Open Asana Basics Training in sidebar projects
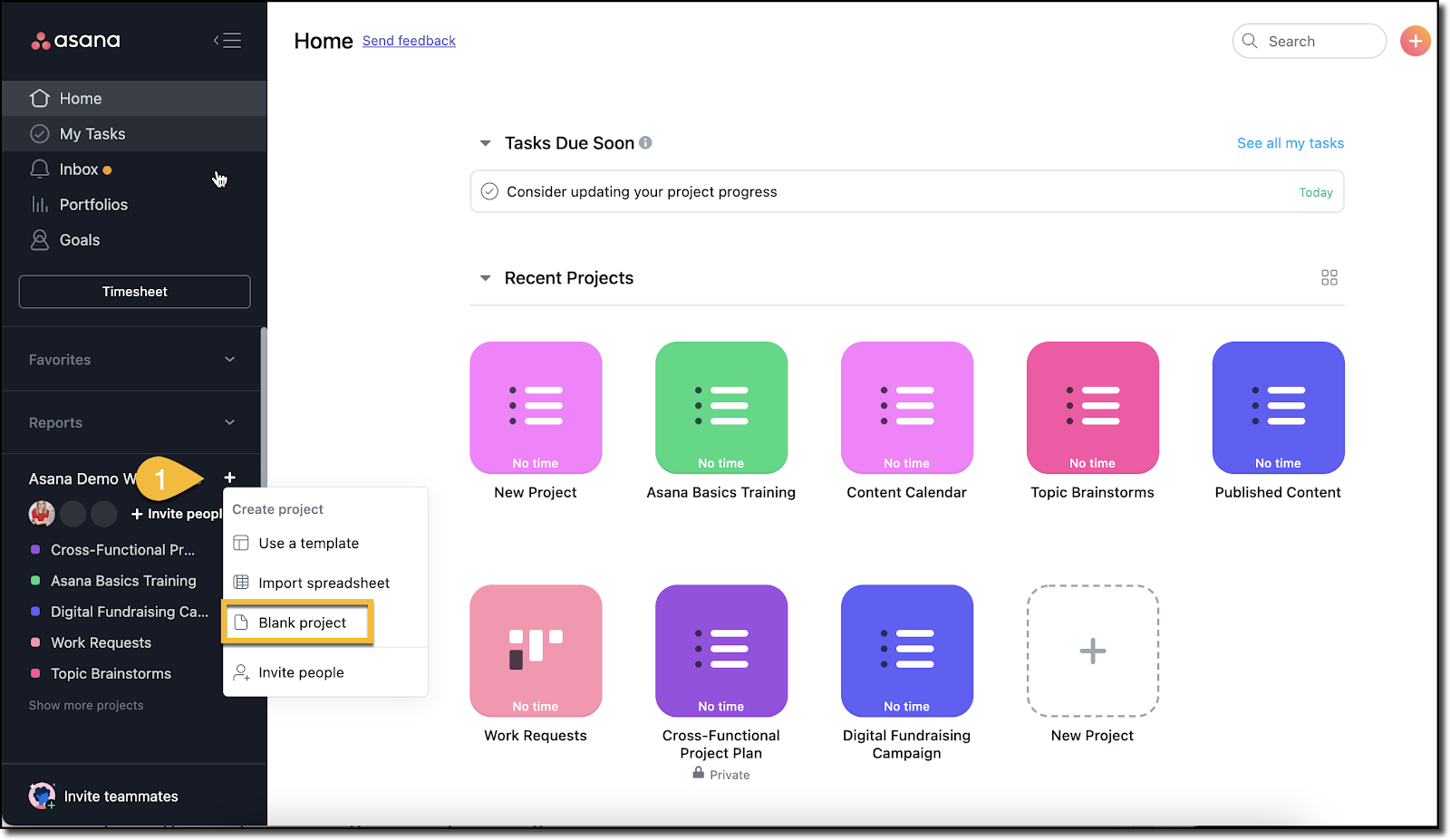This screenshot has height=840, width=1450. click(x=123, y=581)
